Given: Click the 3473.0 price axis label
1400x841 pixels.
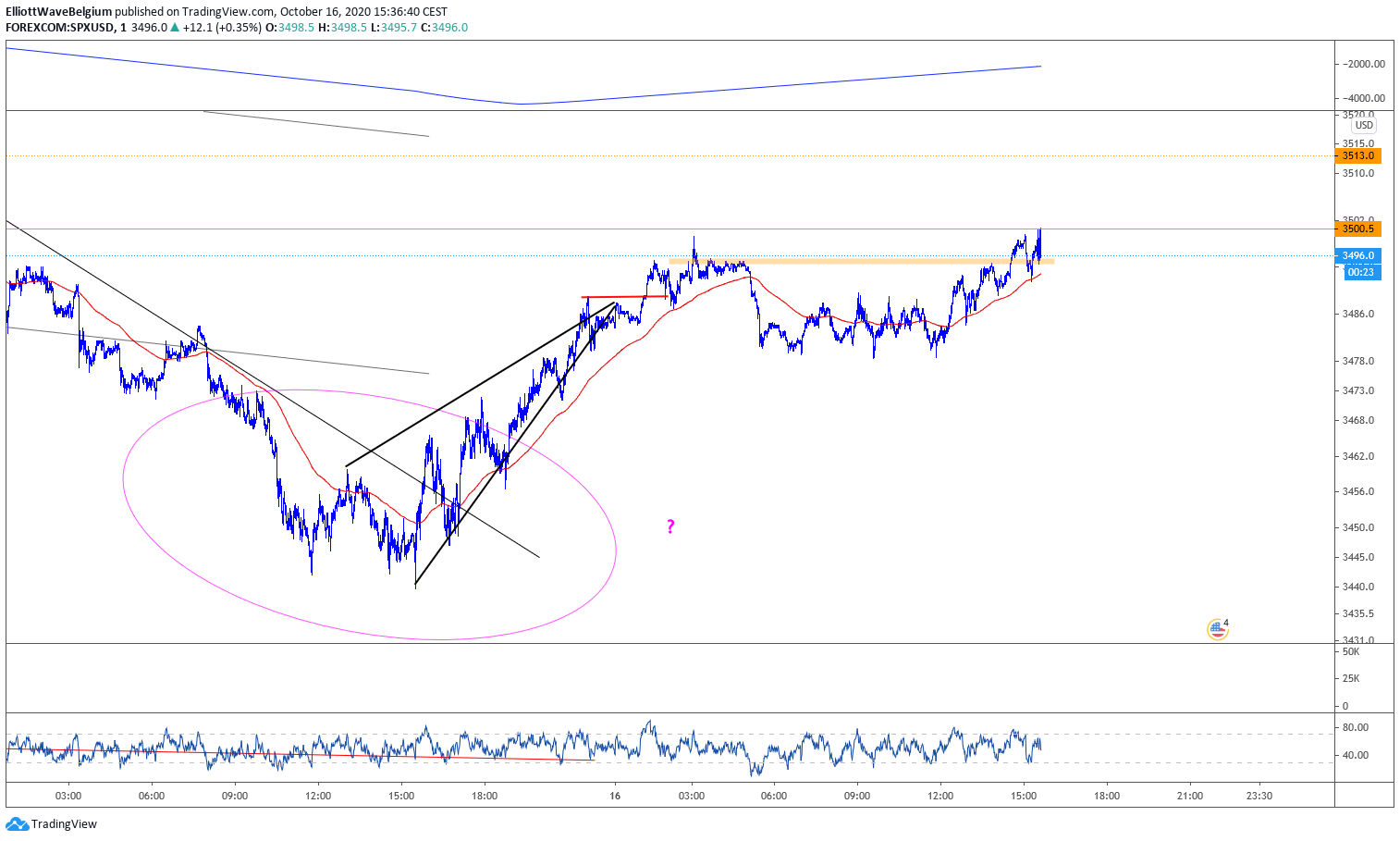Looking at the screenshot, I should tap(1358, 390).
